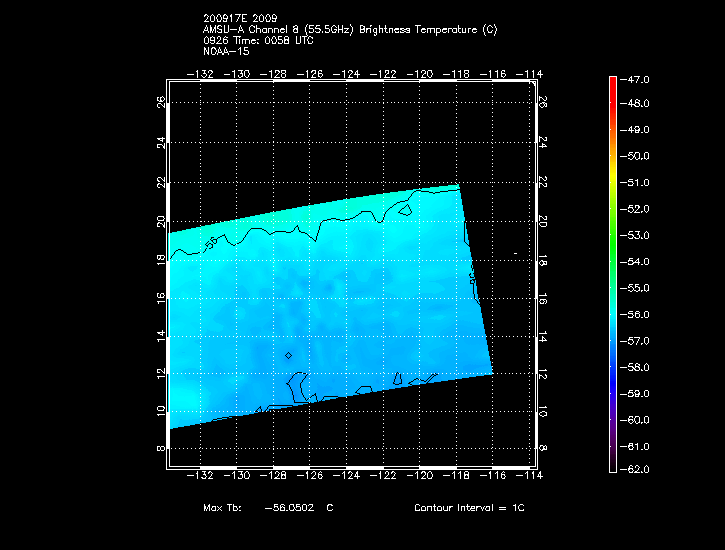Select the -55.0 tick label on color bar
The image size is (725, 550).
637,288
